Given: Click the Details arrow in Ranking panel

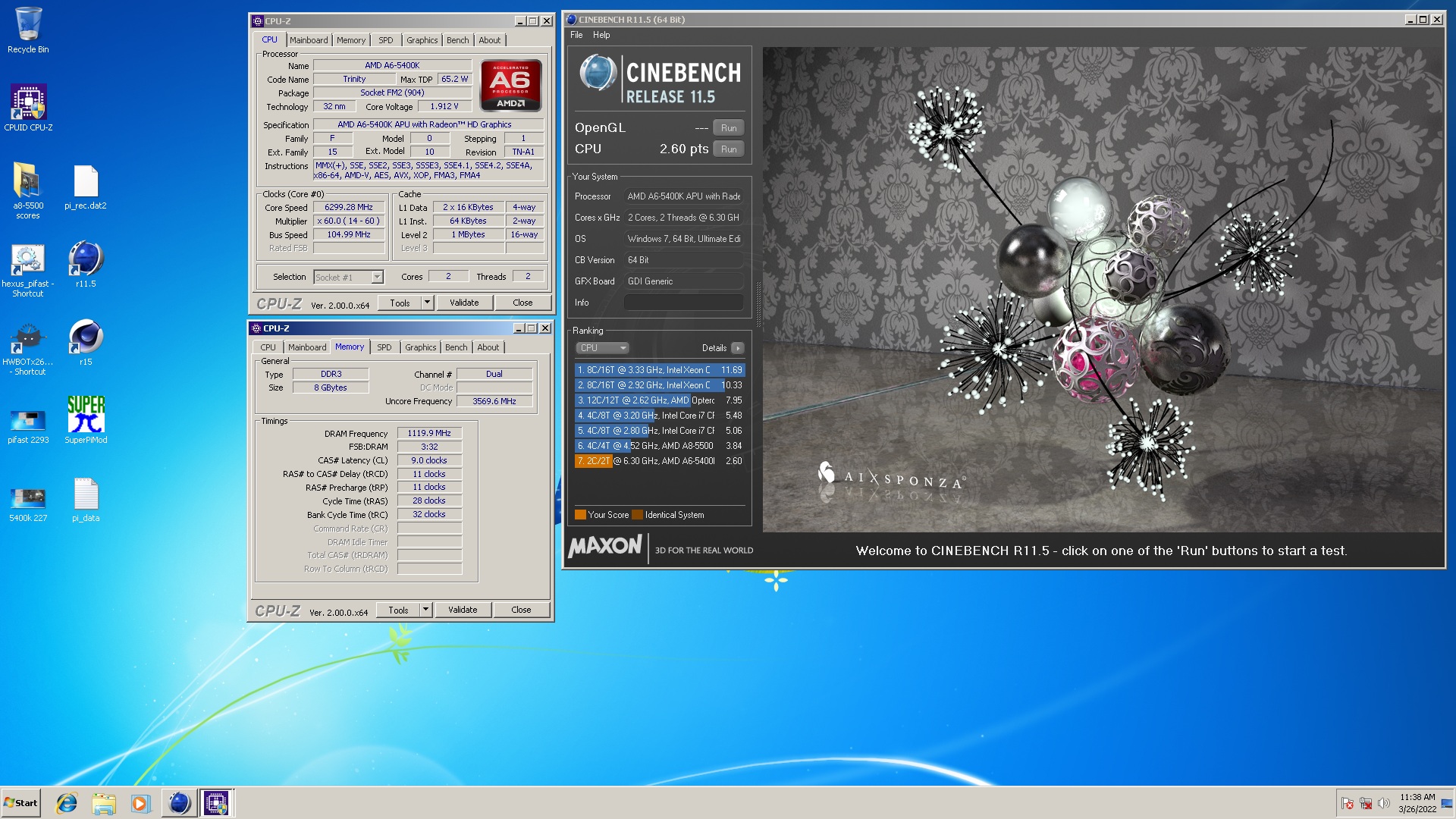Looking at the screenshot, I should (737, 348).
